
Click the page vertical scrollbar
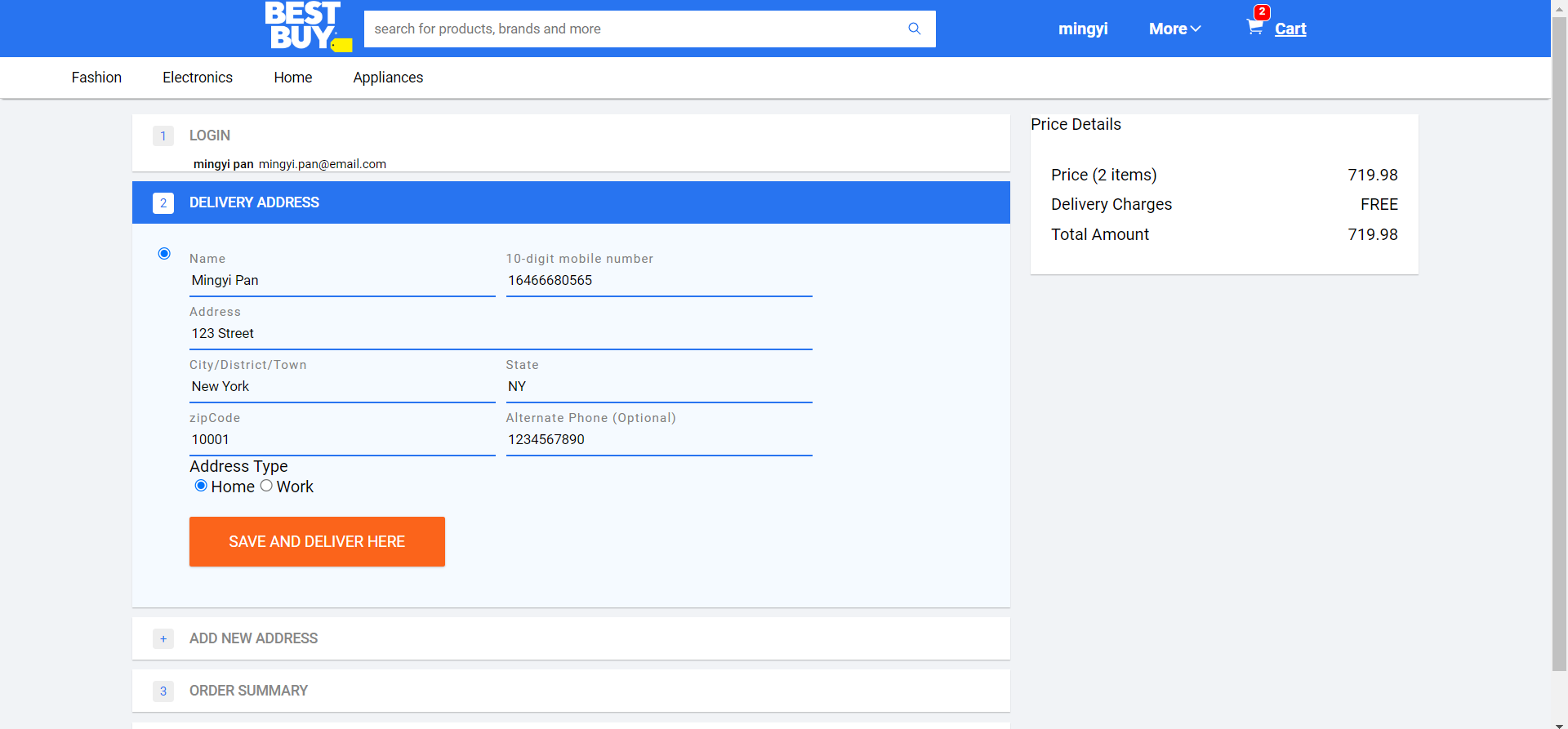pyautogui.click(x=1559, y=343)
